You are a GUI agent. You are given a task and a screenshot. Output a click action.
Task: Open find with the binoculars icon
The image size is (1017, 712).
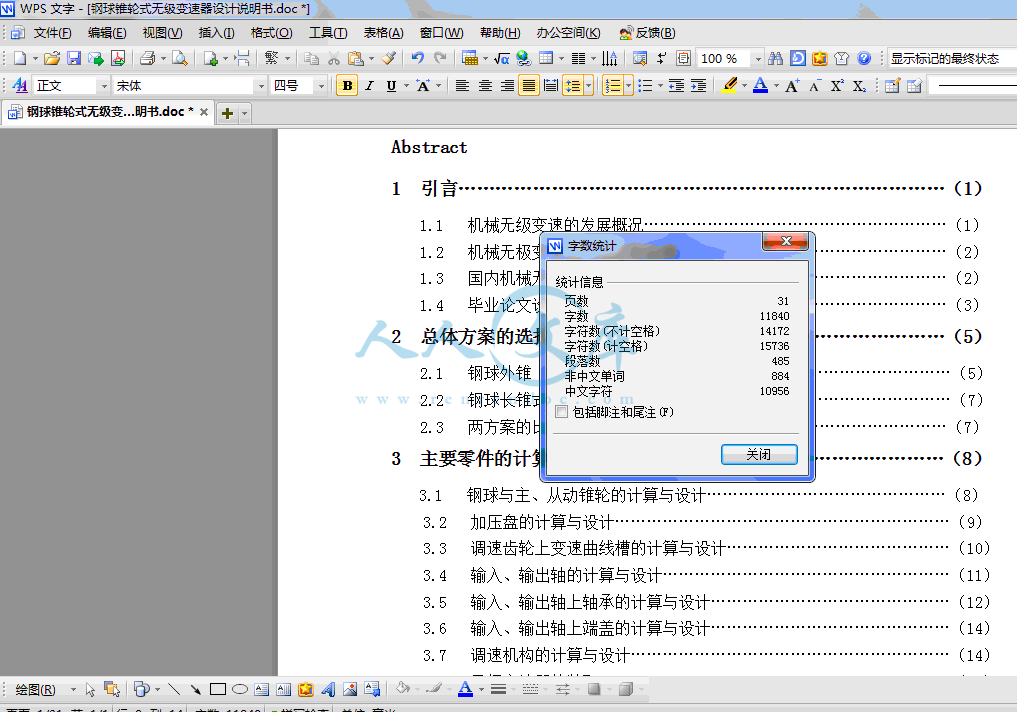point(775,58)
